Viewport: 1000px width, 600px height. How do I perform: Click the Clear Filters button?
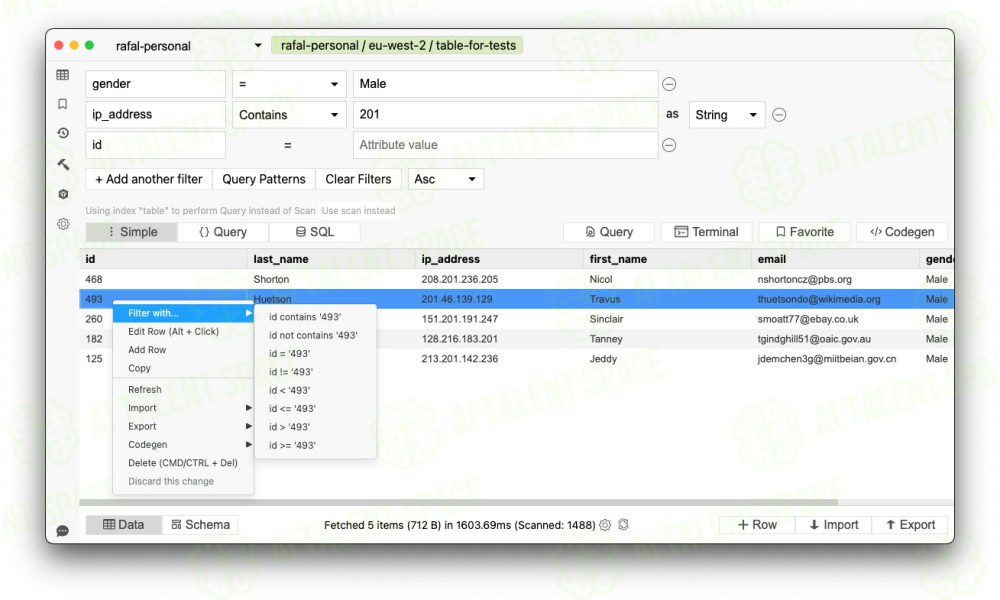click(358, 179)
